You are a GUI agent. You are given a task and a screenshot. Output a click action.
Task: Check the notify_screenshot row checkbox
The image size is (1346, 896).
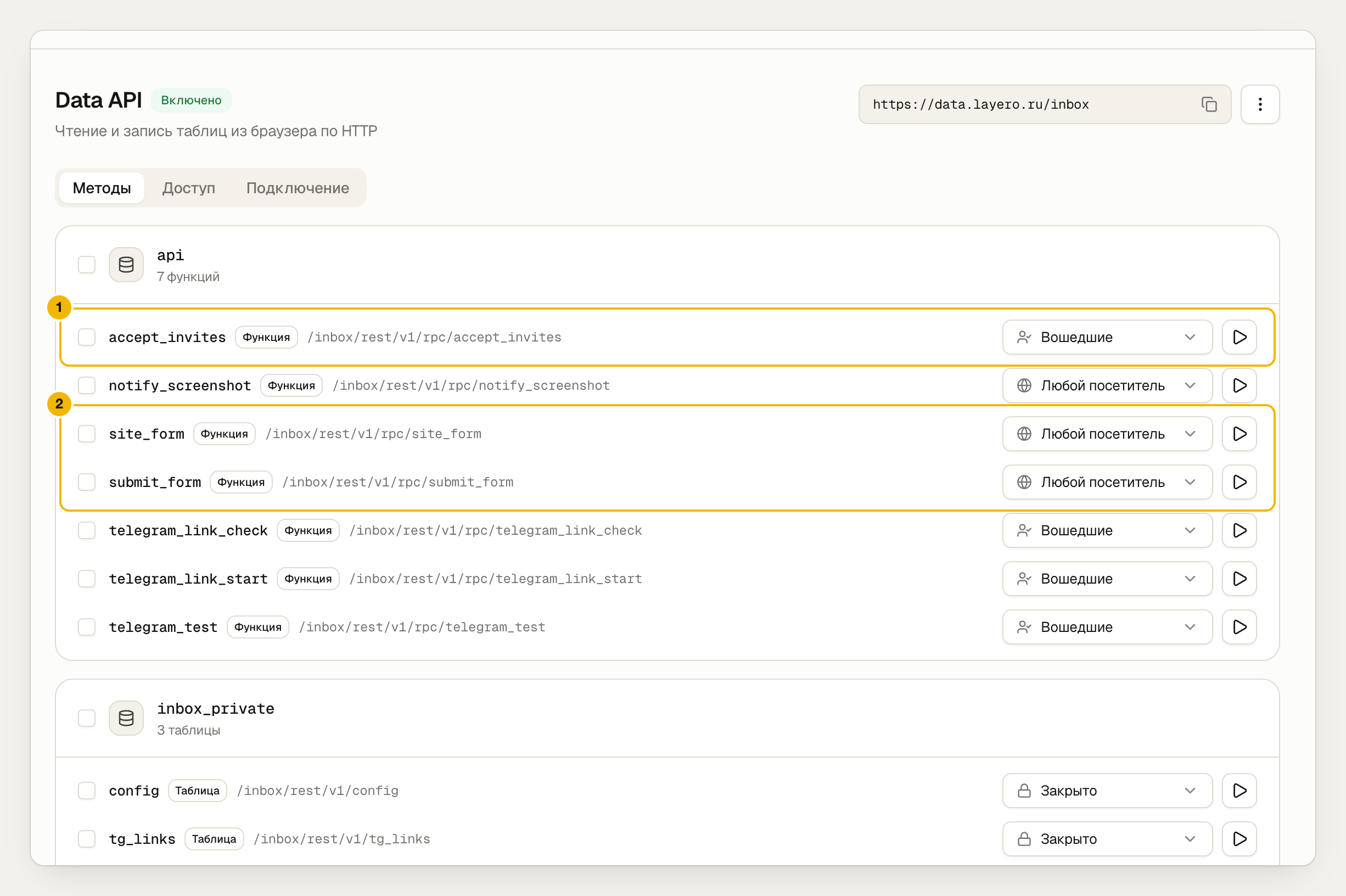click(x=87, y=385)
